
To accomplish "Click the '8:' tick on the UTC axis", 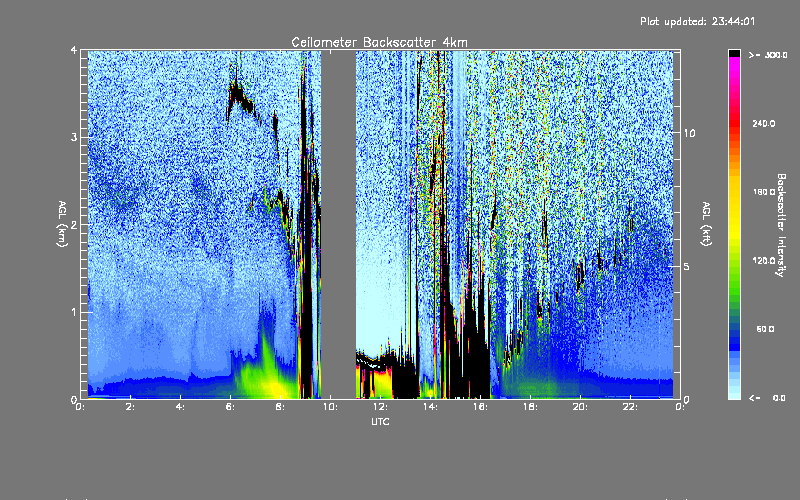I will 281,407.
